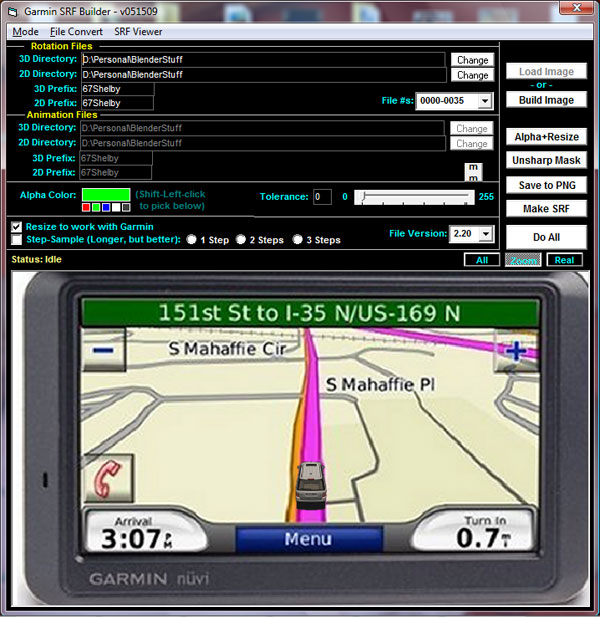Click the Animation 2D Prefix field

click(x=116, y=172)
